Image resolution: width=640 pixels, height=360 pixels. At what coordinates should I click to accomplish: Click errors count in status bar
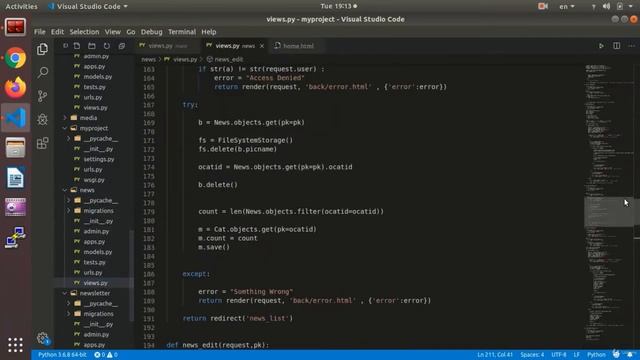[x=100, y=355]
